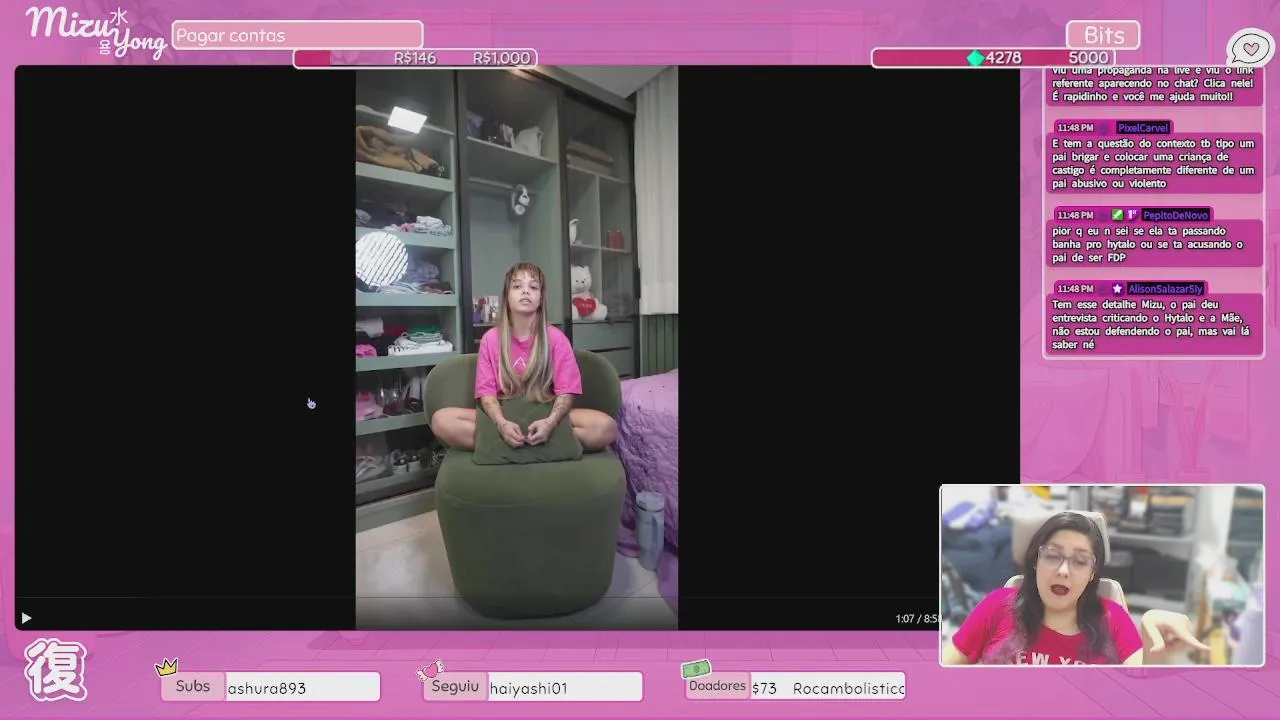Click the top chat message about propaganda link
Image resolution: width=1280 pixels, height=720 pixels.
1153,85
